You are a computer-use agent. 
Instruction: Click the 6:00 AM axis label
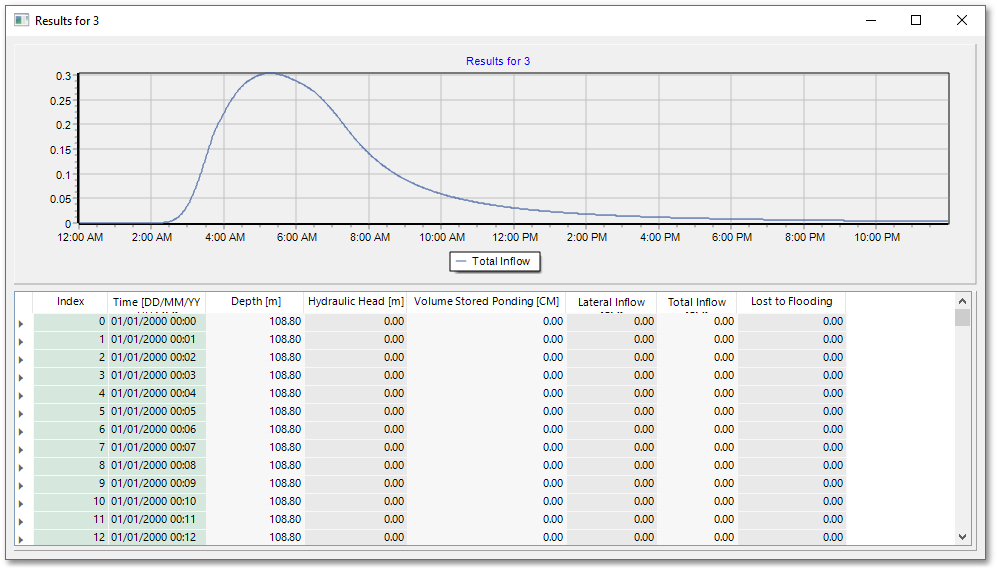pos(296,237)
